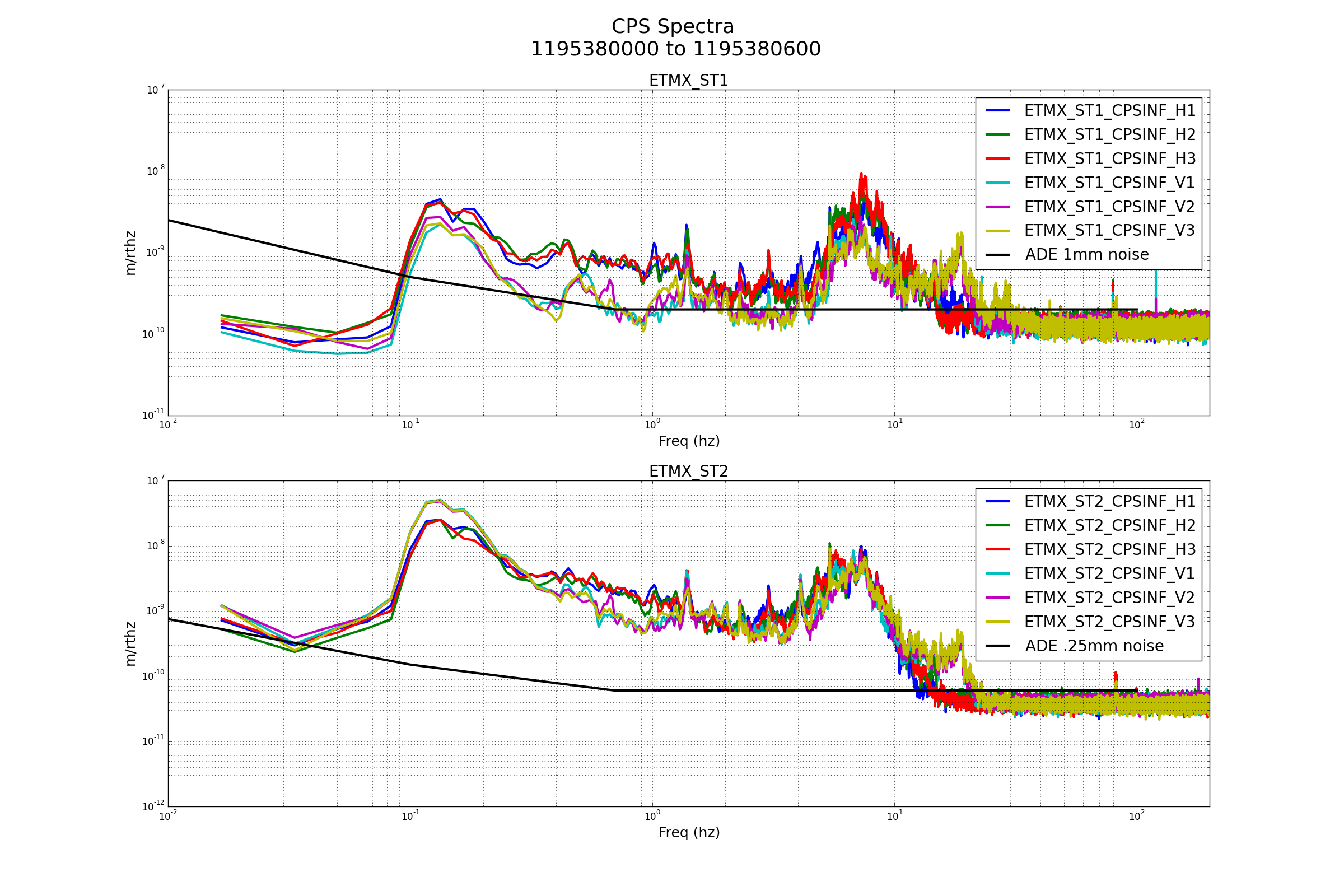Click the CPS Spectra figure title
The width and height of the screenshot is (1344, 896).
tap(673, 27)
